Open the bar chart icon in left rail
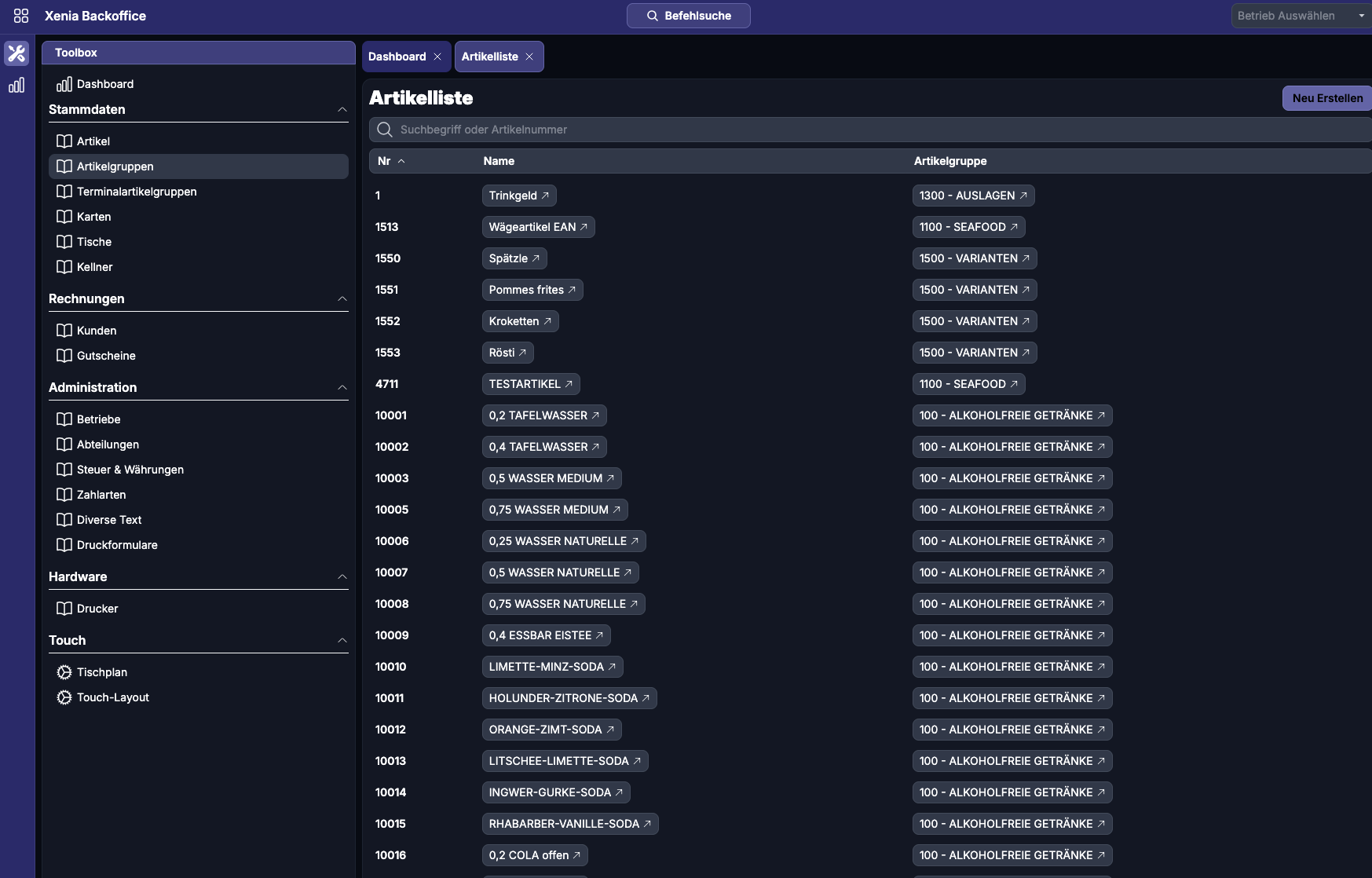Image resolution: width=1372 pixels, height=878 pixels. coord(16,86)
